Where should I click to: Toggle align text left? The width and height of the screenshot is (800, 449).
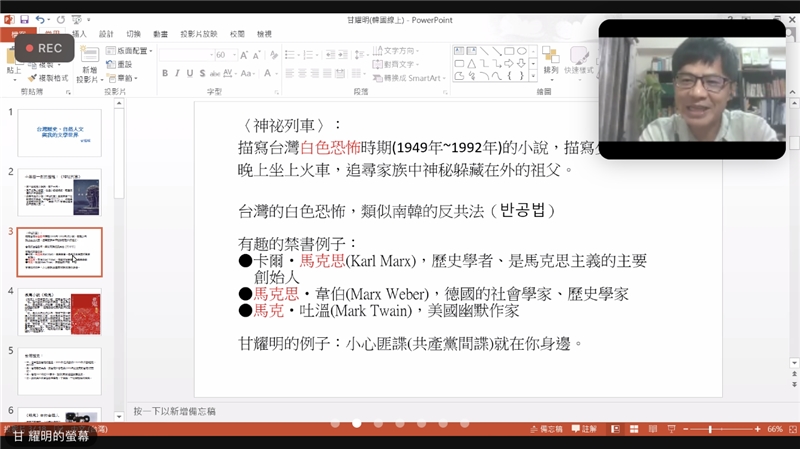[x=290, y=73]
